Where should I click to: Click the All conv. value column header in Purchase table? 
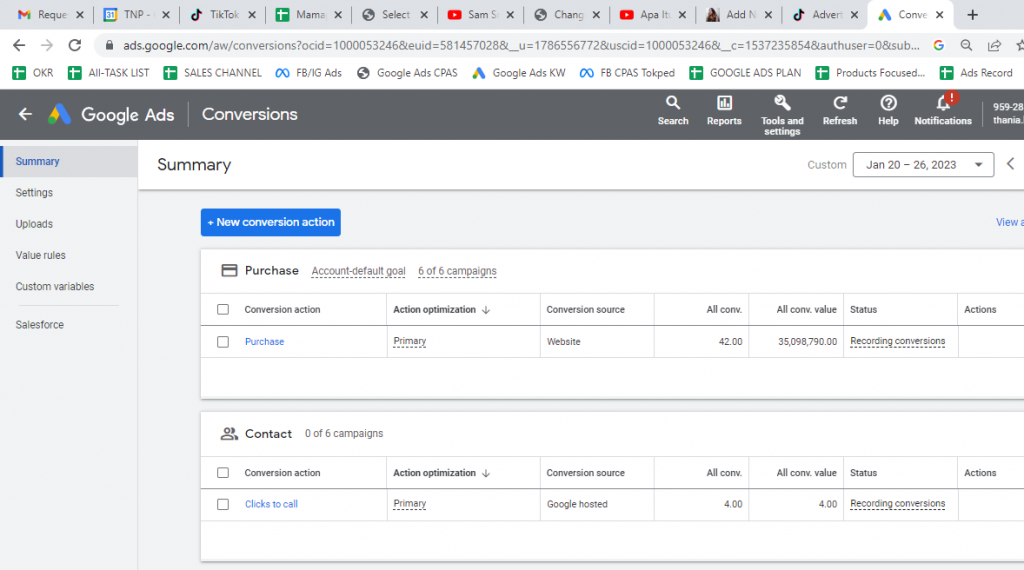806,309
